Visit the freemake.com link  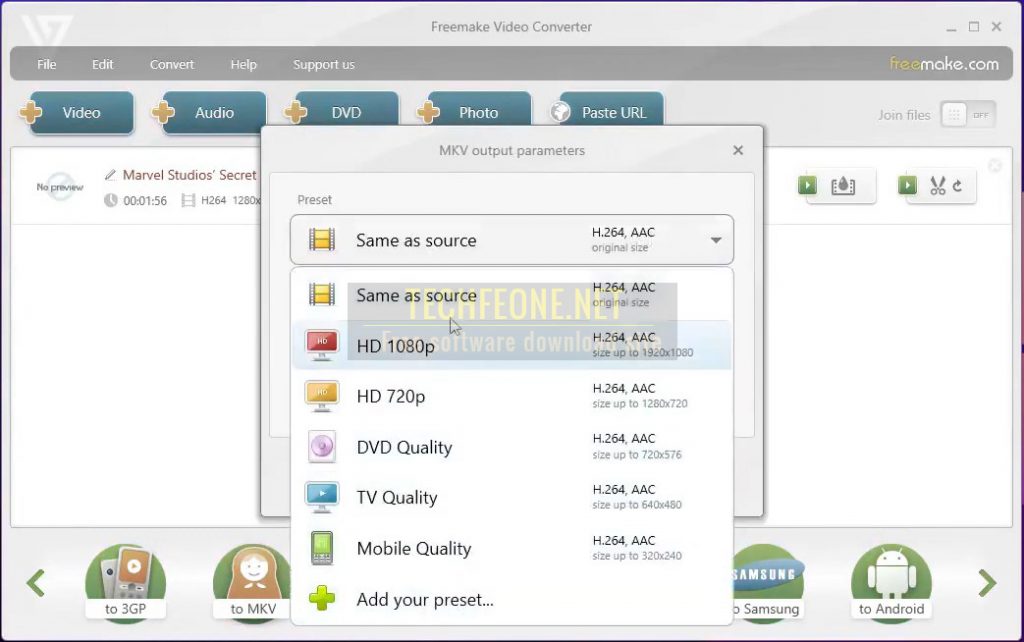click(944, 63)
